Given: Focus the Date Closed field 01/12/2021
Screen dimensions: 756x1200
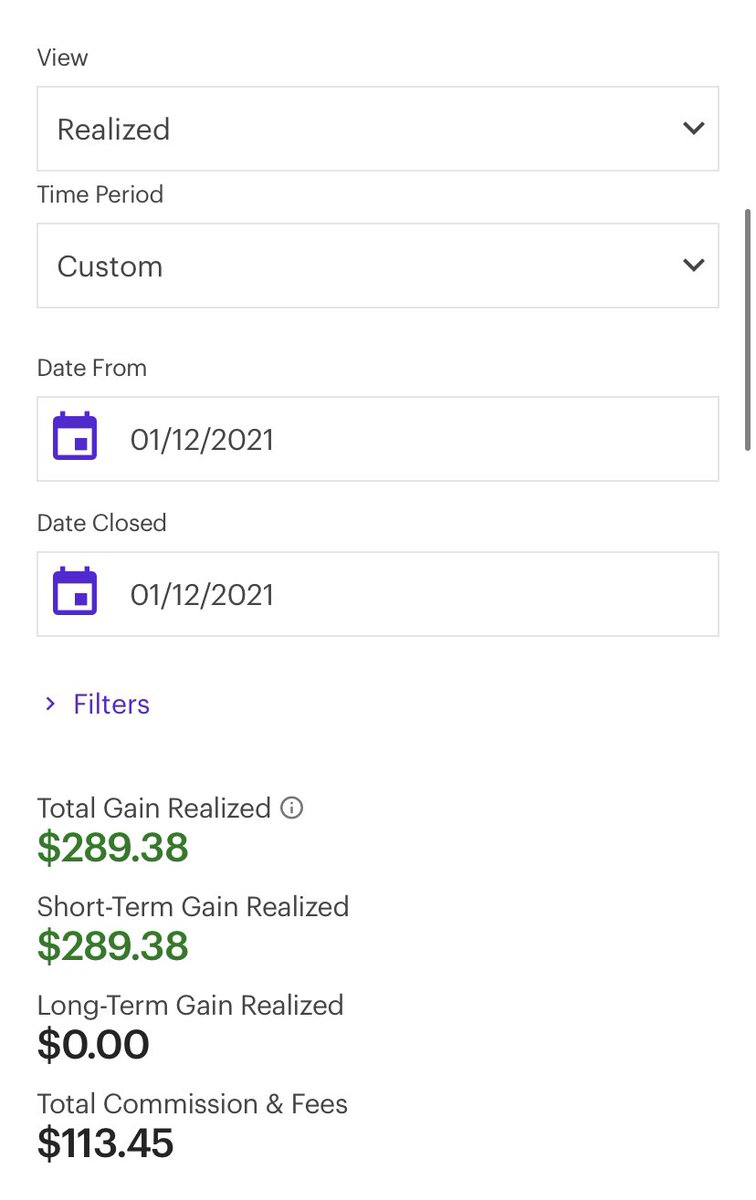Looking at the screenshot, I should 378,594.
